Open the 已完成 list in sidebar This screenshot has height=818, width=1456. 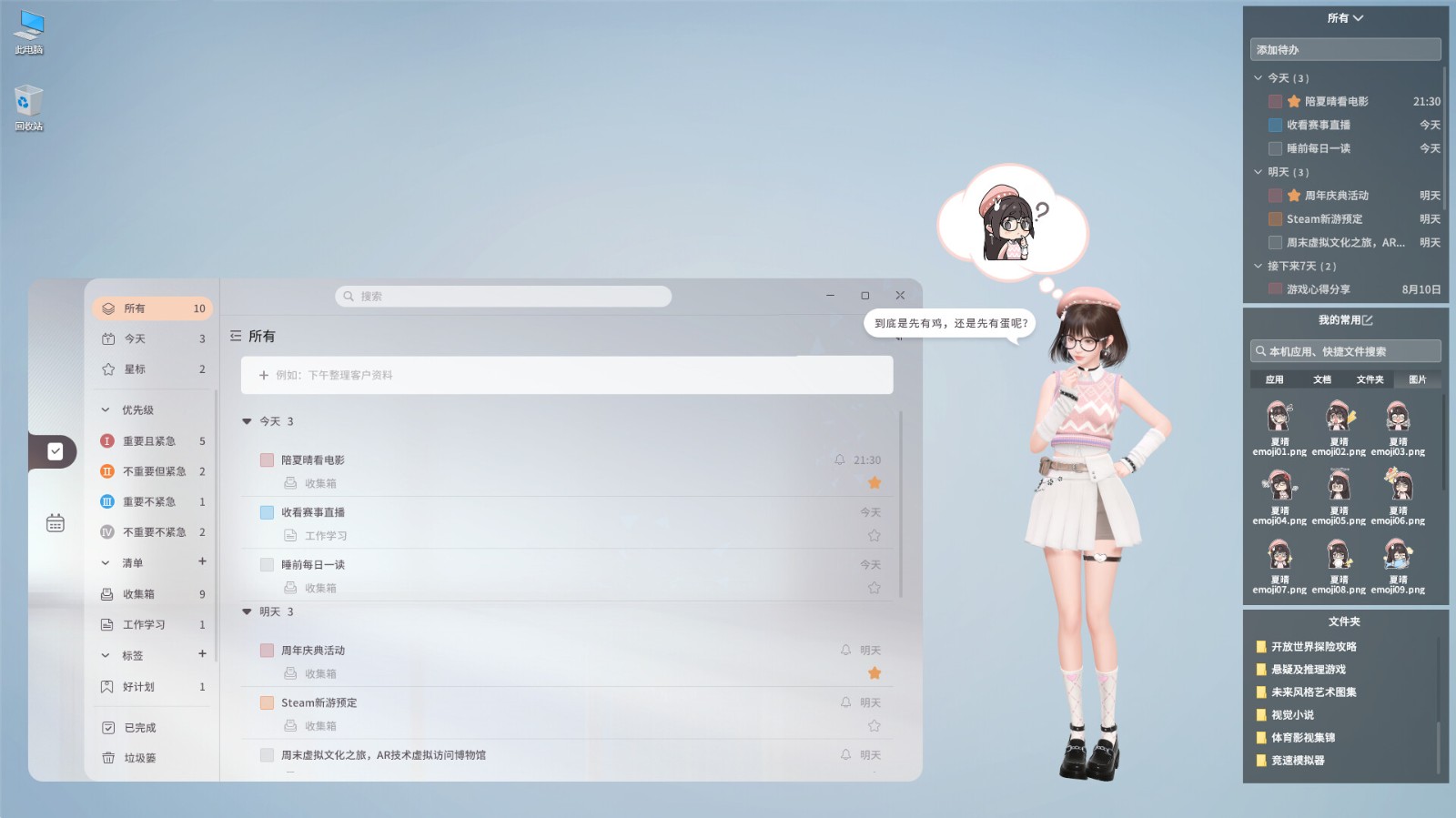coord(152,728)
